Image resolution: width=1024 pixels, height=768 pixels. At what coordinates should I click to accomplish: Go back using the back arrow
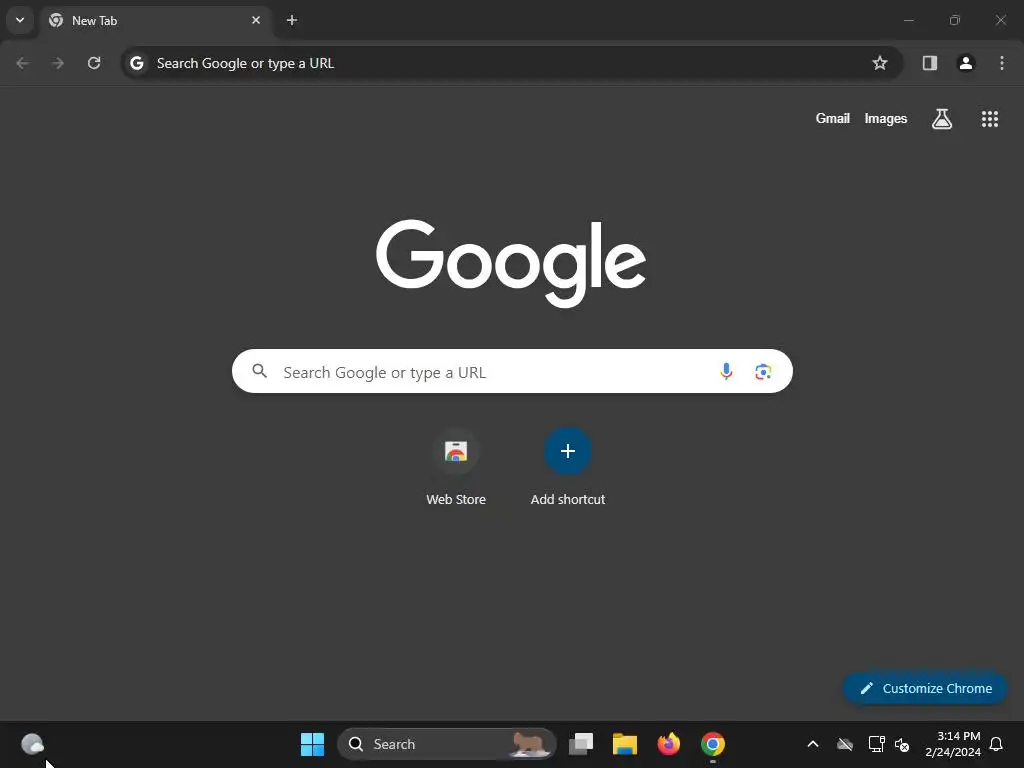22,63
